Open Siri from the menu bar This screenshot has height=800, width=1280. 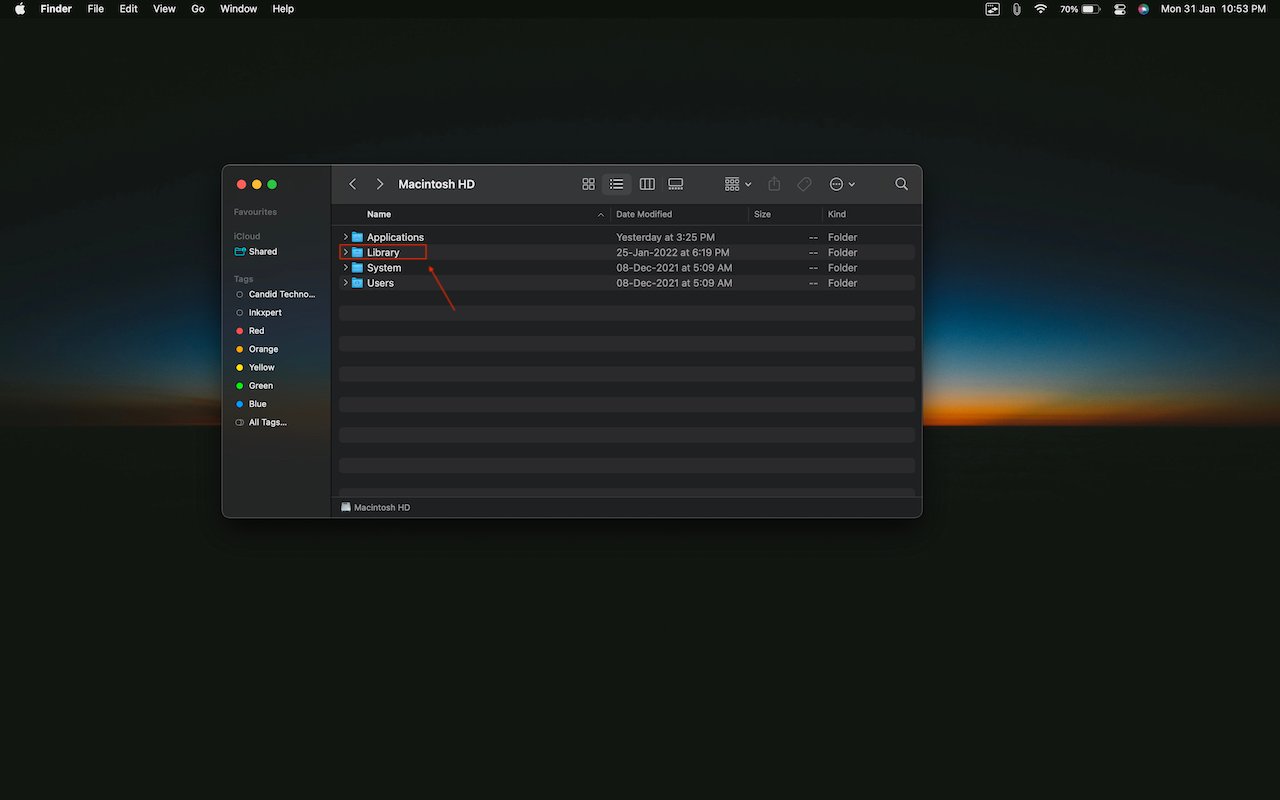click(x=1143, y=9)
